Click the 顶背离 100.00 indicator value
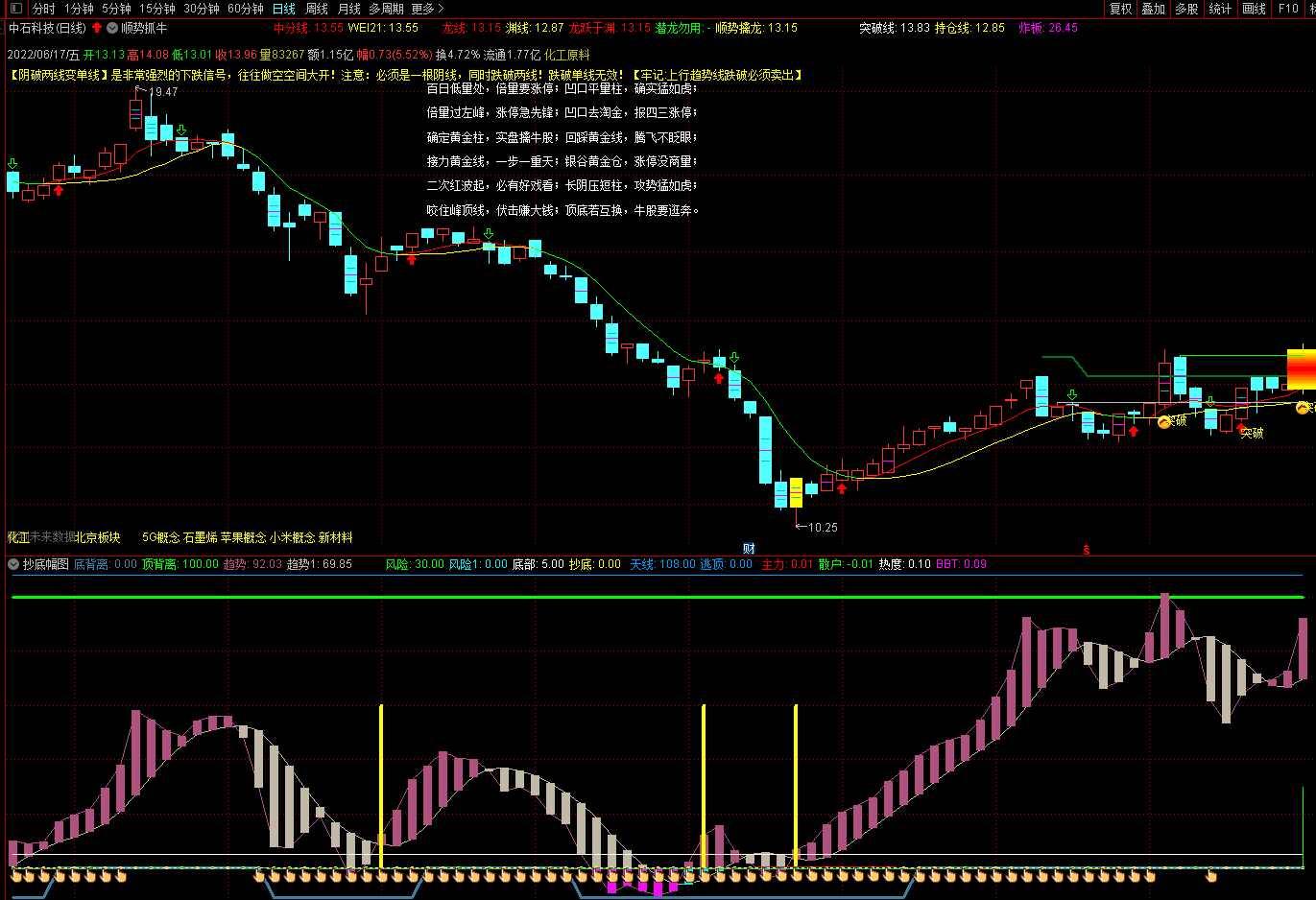This screenshot has height=900, width=1316. click(180, 564)
